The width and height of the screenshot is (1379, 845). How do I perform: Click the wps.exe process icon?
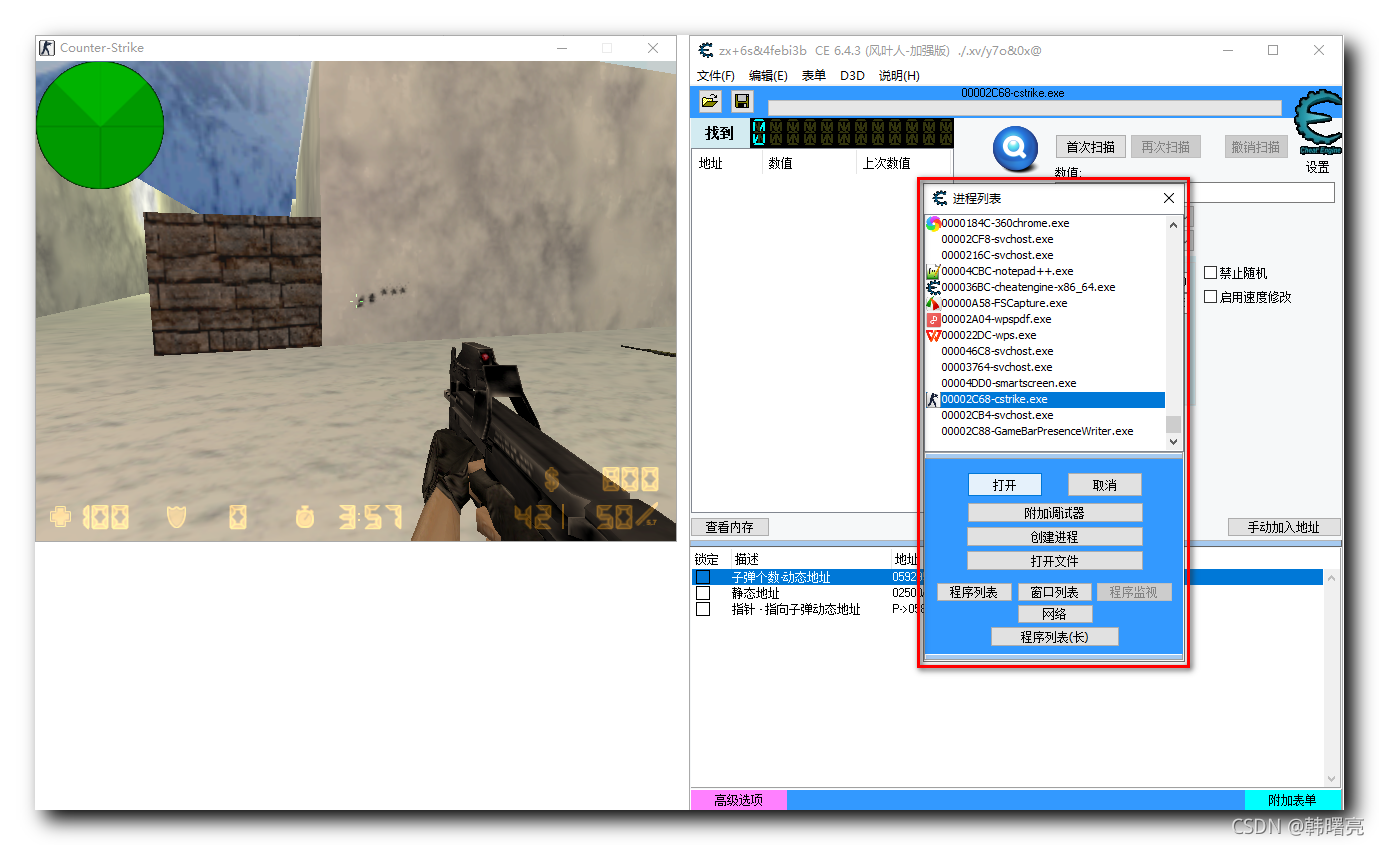[933, 335]
